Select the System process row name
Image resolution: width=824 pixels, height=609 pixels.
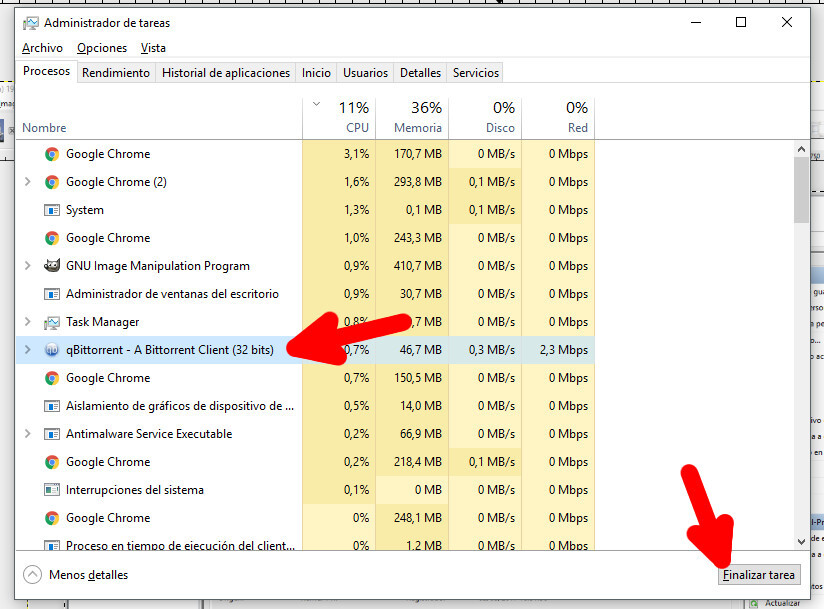(85, 210)
